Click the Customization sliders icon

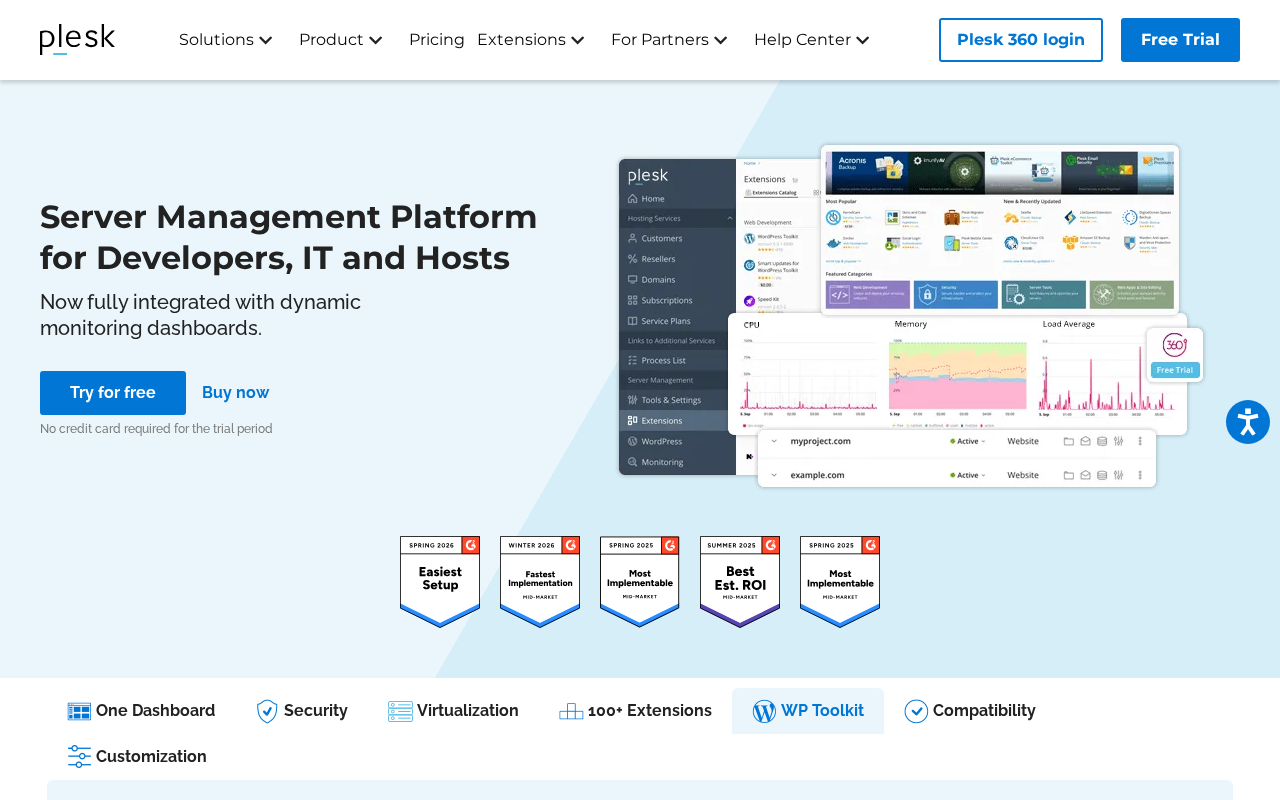click(79, 757)
